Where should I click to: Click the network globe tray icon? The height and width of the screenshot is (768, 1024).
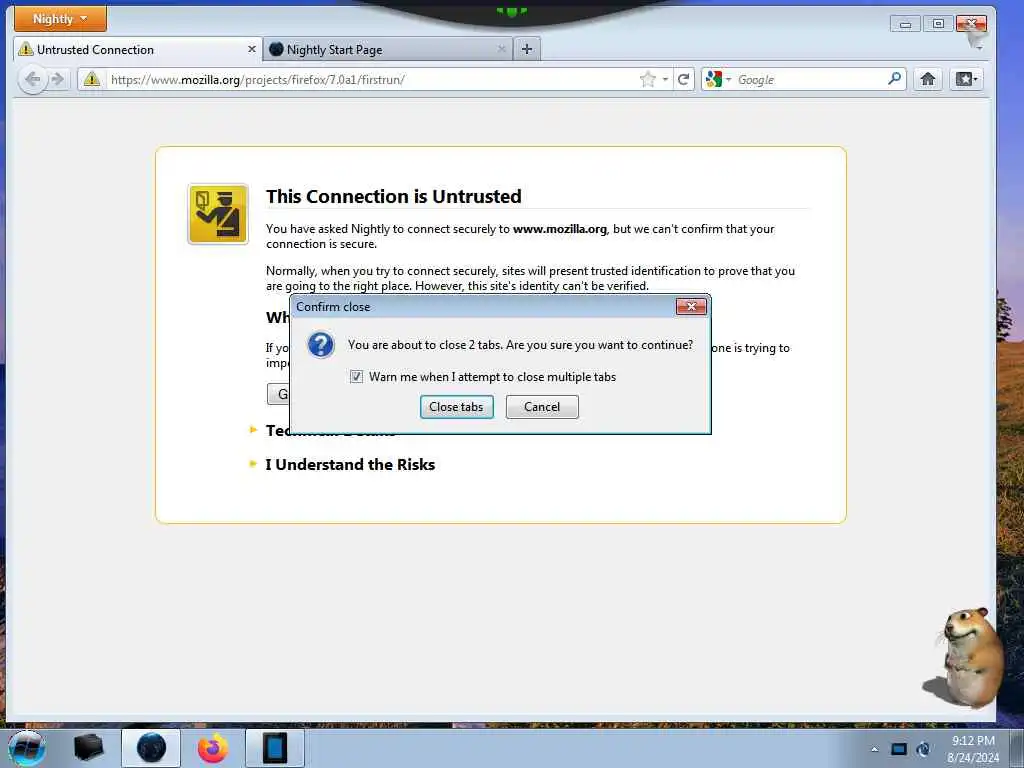pos(923,749)
